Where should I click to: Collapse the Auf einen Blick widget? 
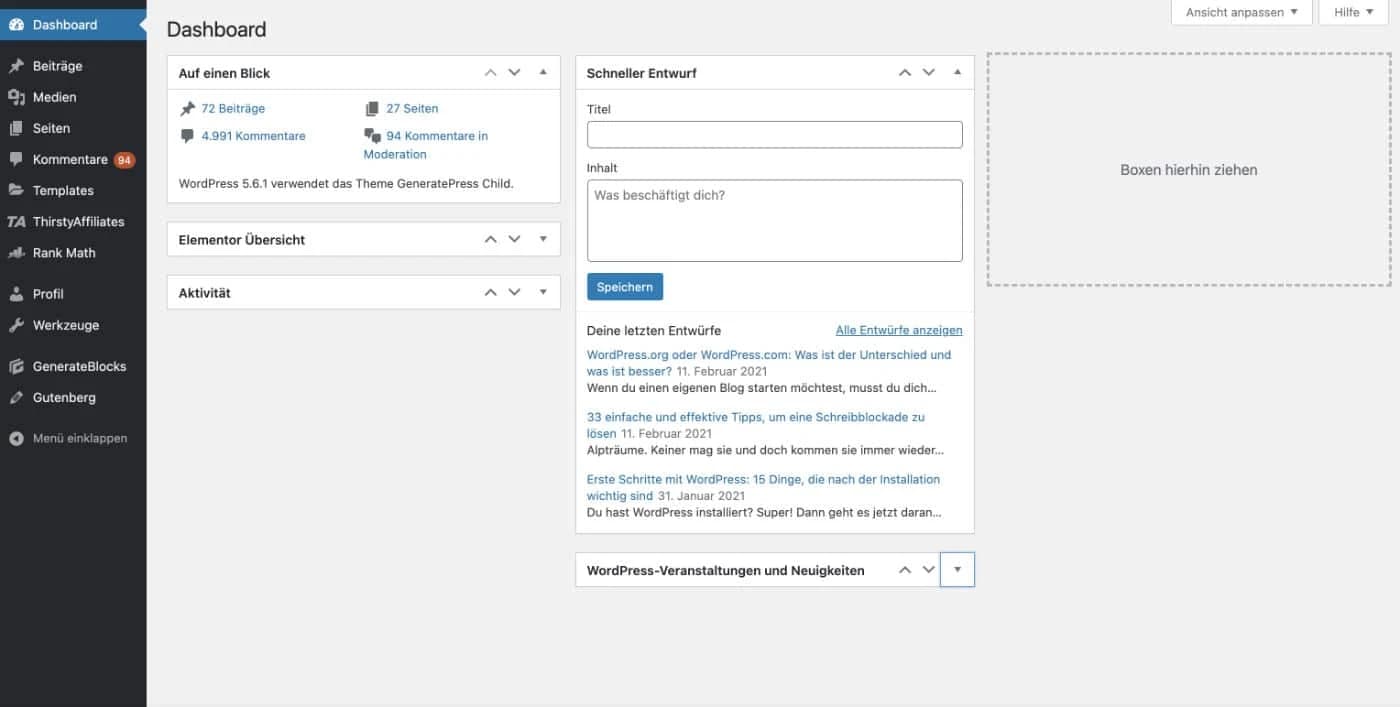pyautogui.click(x=543, y=72)
